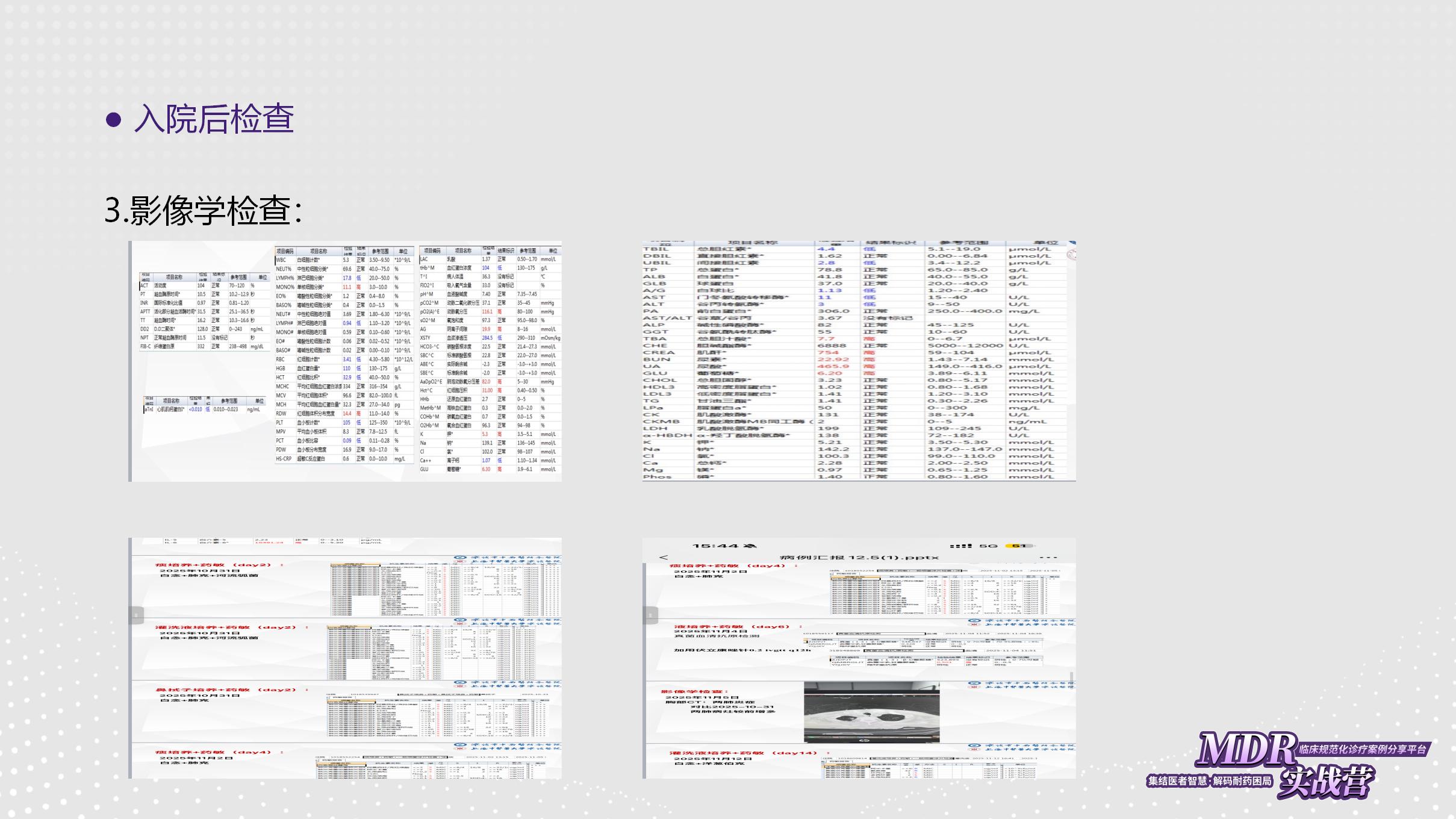Click the 入院后检查 slide title
The width and height of the screenshot is (1456, 819).
click(214, 119)
